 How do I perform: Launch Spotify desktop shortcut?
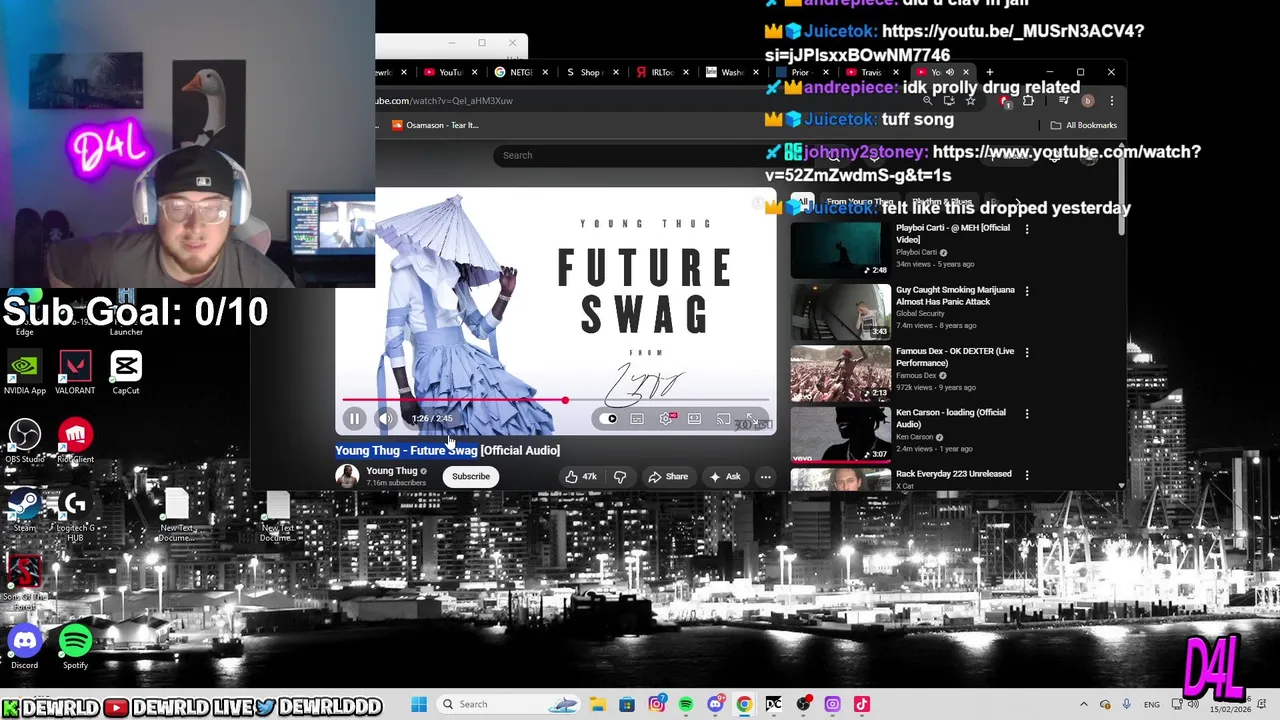pyautogui.click(x=75, y=648)
